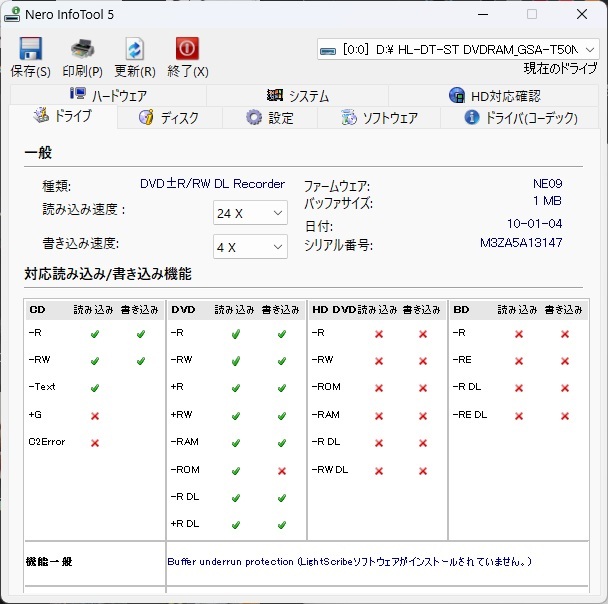Minimize the Nero InfoTool window
The image size is (609, 604).
[483, 14]
